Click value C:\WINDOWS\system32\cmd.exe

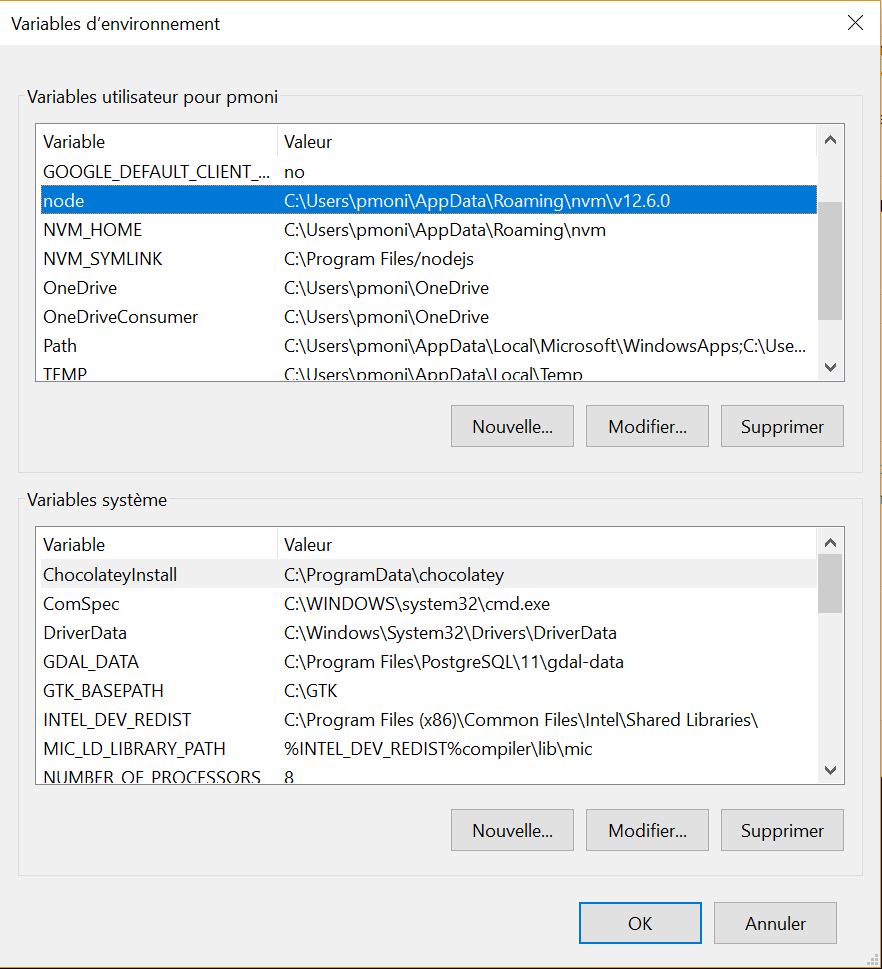coord(417,603)
